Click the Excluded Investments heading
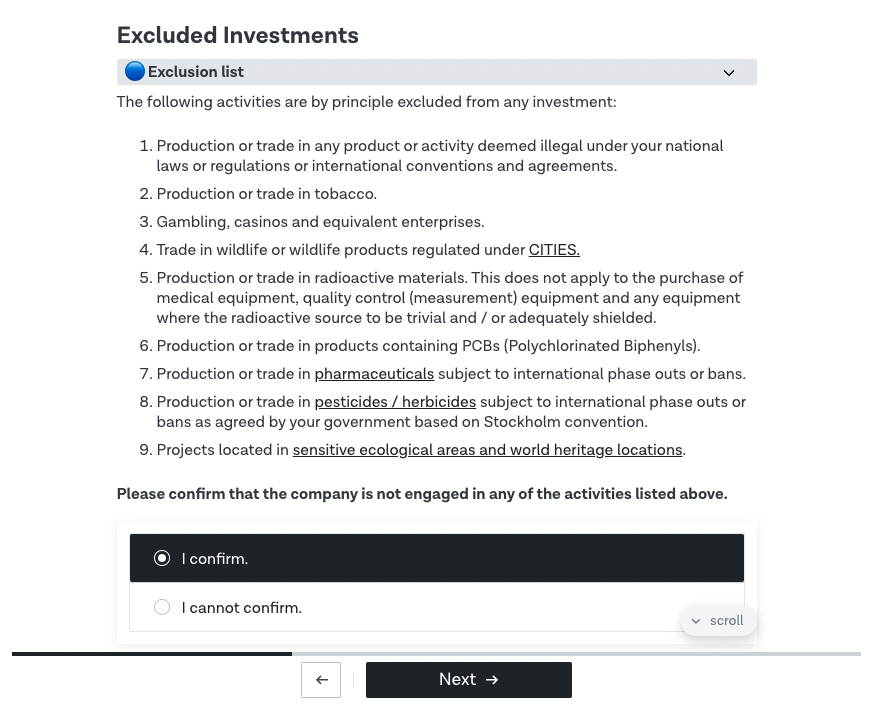870x716 pixels. (237, 35)
